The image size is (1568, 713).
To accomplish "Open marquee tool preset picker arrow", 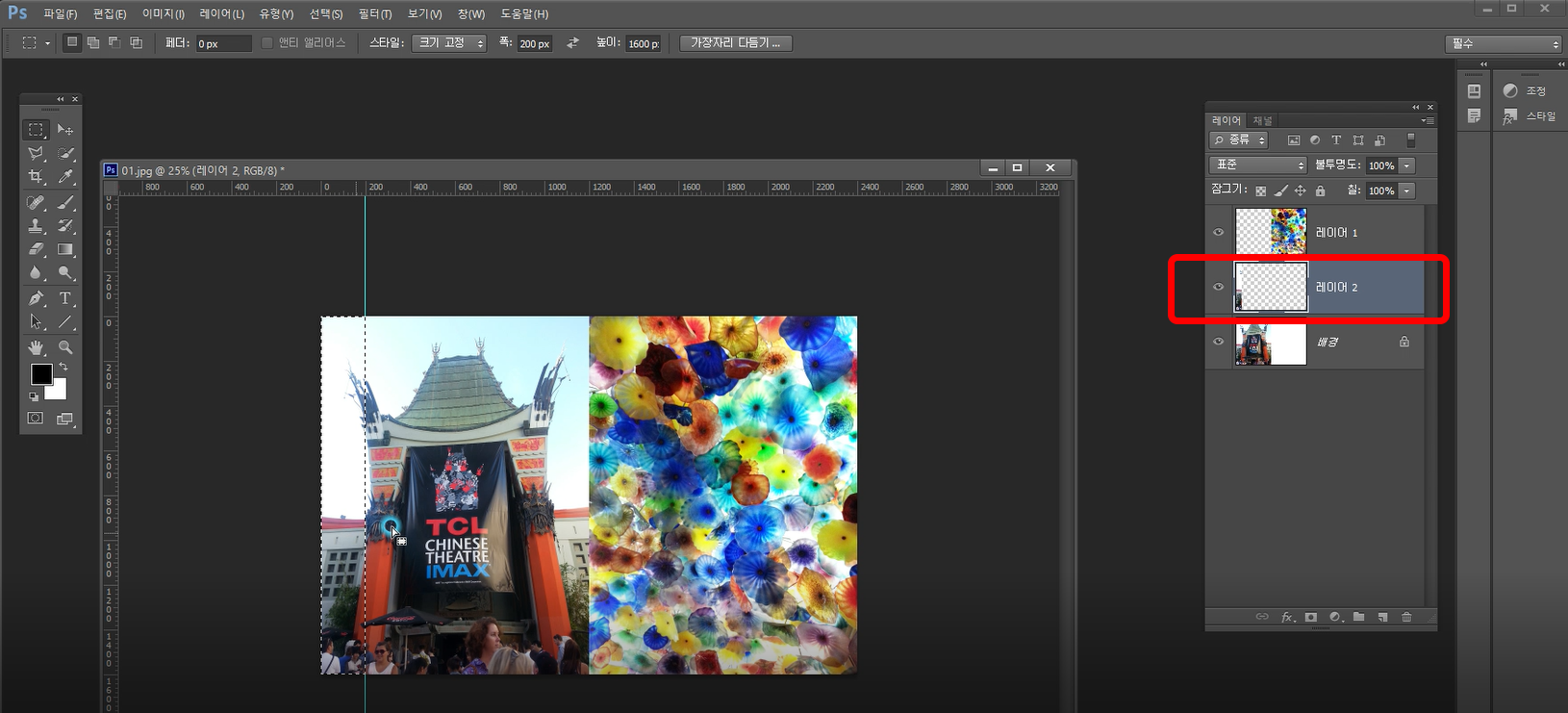I will tap(47, 43).
